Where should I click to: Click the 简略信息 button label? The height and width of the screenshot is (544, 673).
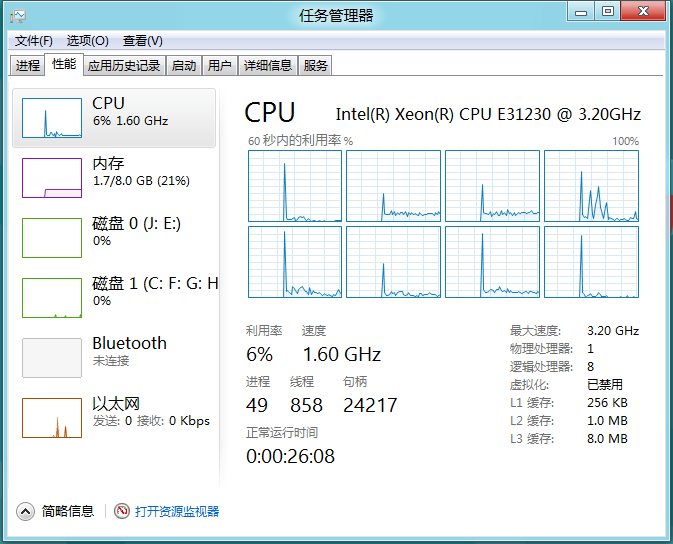click(68, 511)
